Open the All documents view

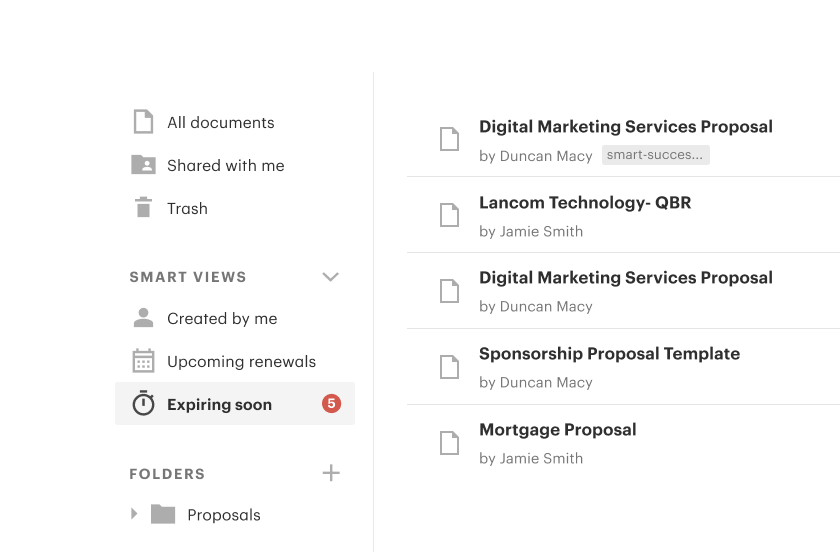(220, 122)
